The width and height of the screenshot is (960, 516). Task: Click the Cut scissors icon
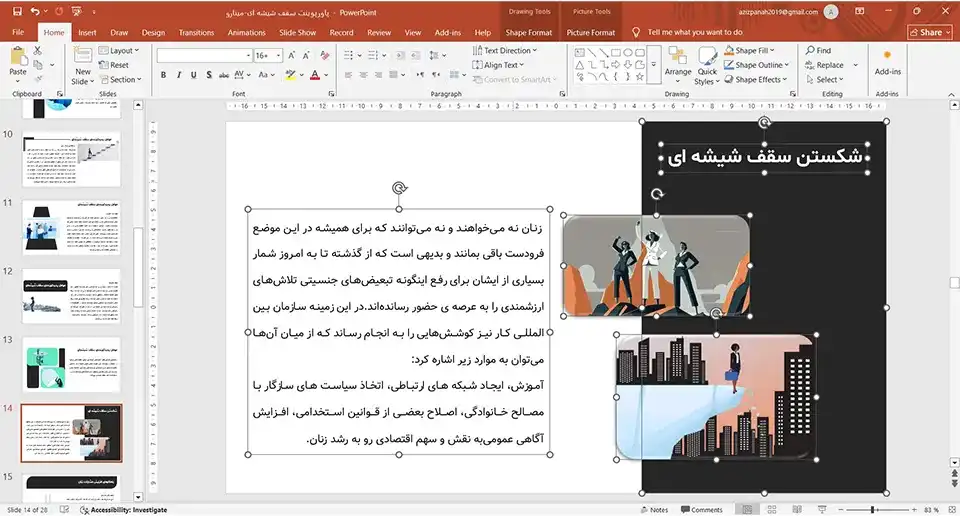tap(38, 51)
